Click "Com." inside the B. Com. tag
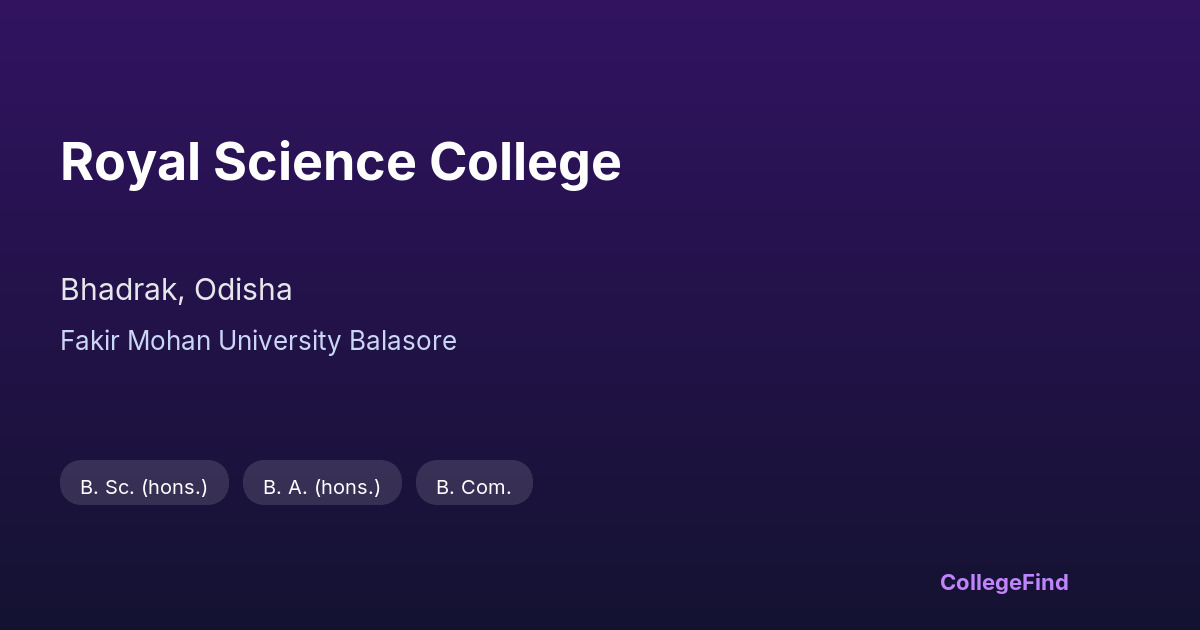 (486, 487)
